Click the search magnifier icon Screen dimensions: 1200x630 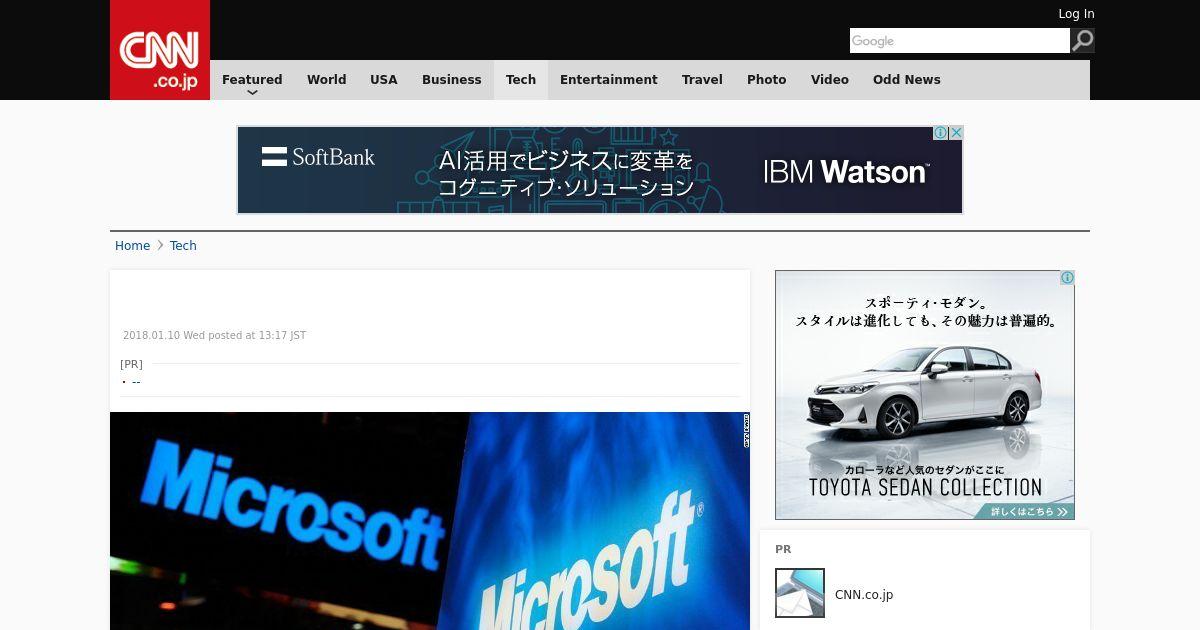tap(1083, 40)
